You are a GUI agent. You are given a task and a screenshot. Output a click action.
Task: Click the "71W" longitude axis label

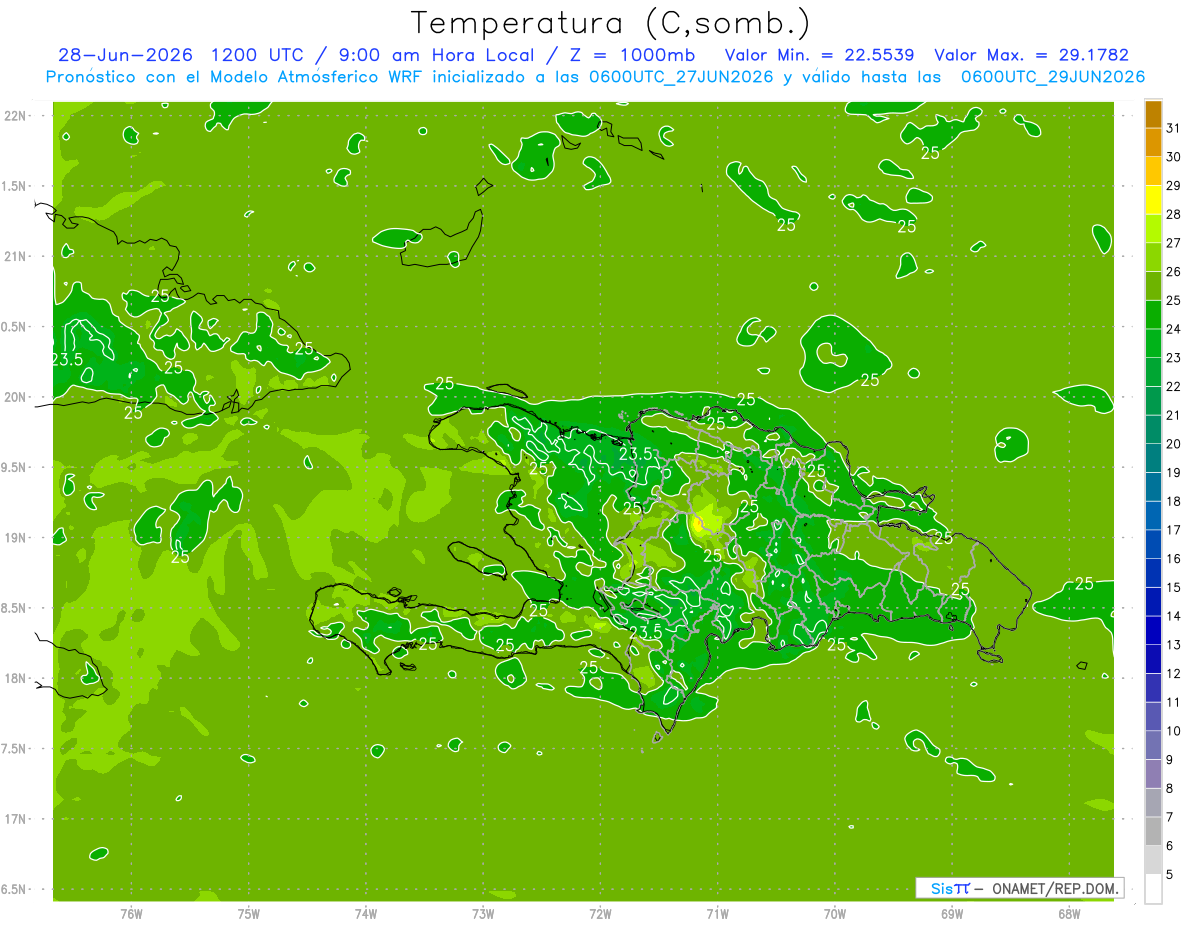[717, 914]
